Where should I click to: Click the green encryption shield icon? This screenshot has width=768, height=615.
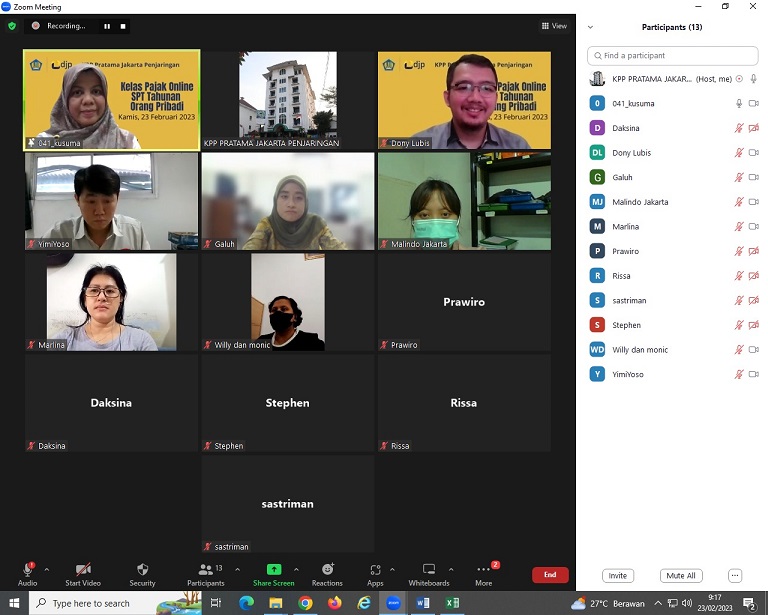(12, 26)
